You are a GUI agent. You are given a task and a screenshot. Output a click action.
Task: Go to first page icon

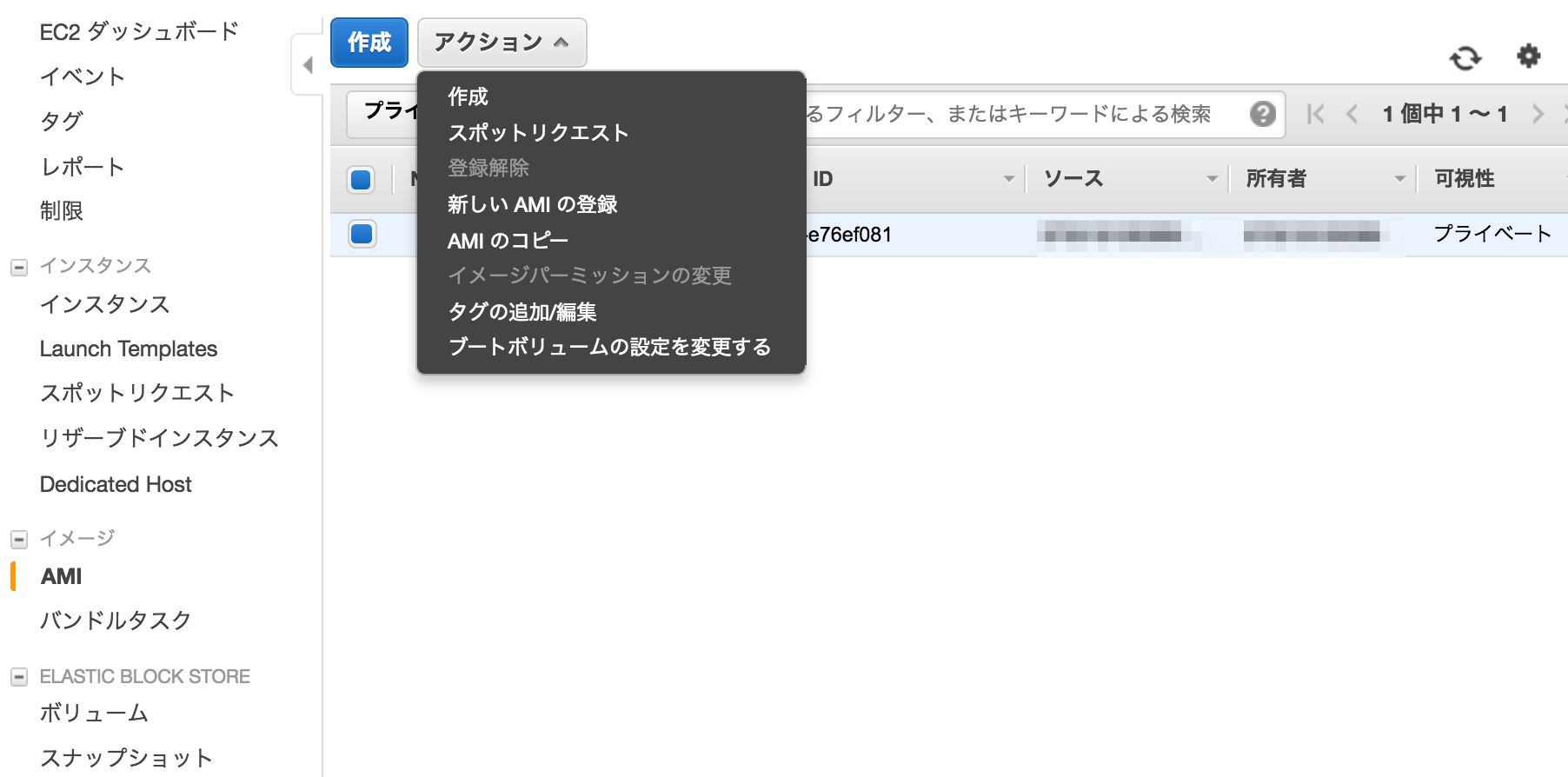pyautogui.click(x=1316, y=114)
